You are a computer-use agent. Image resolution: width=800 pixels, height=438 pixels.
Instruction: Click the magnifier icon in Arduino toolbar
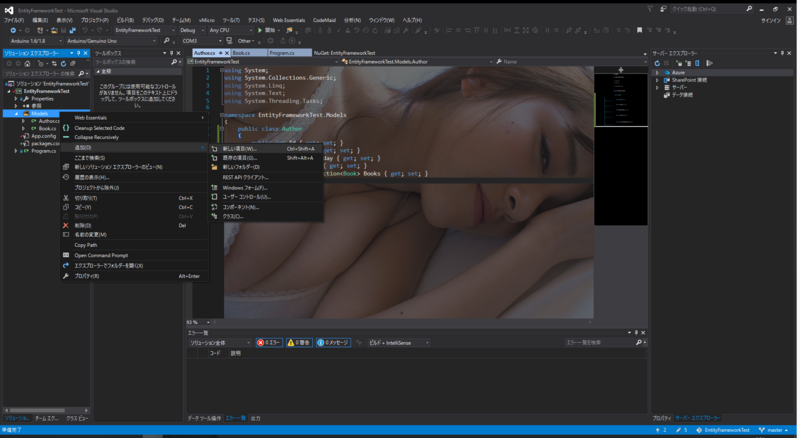click(166, 41)
